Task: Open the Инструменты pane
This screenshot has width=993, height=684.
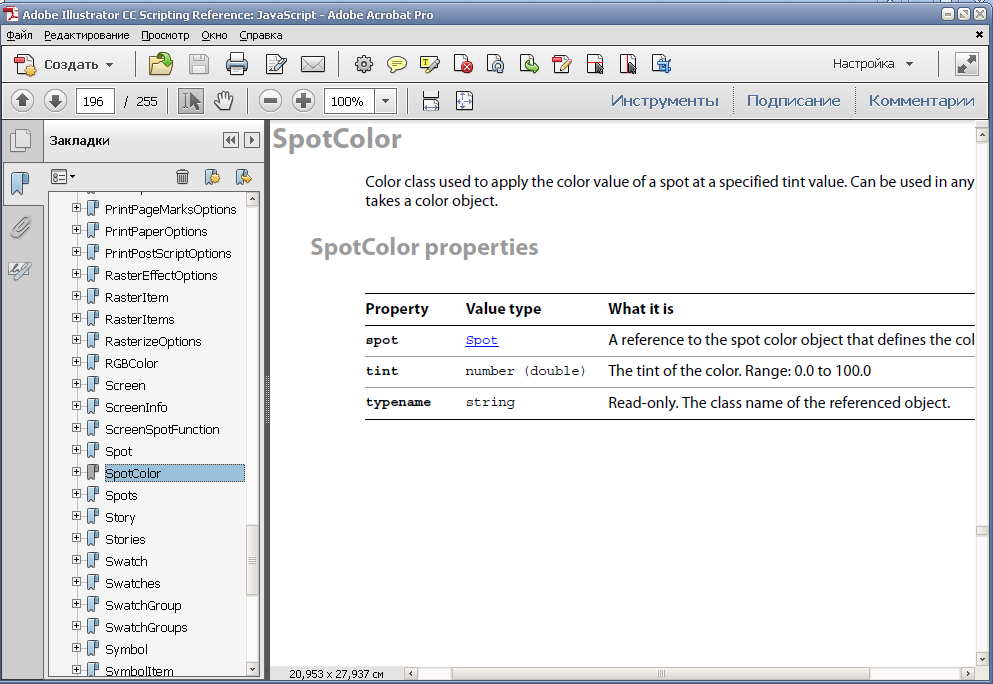Action: [x=664, y=101]
